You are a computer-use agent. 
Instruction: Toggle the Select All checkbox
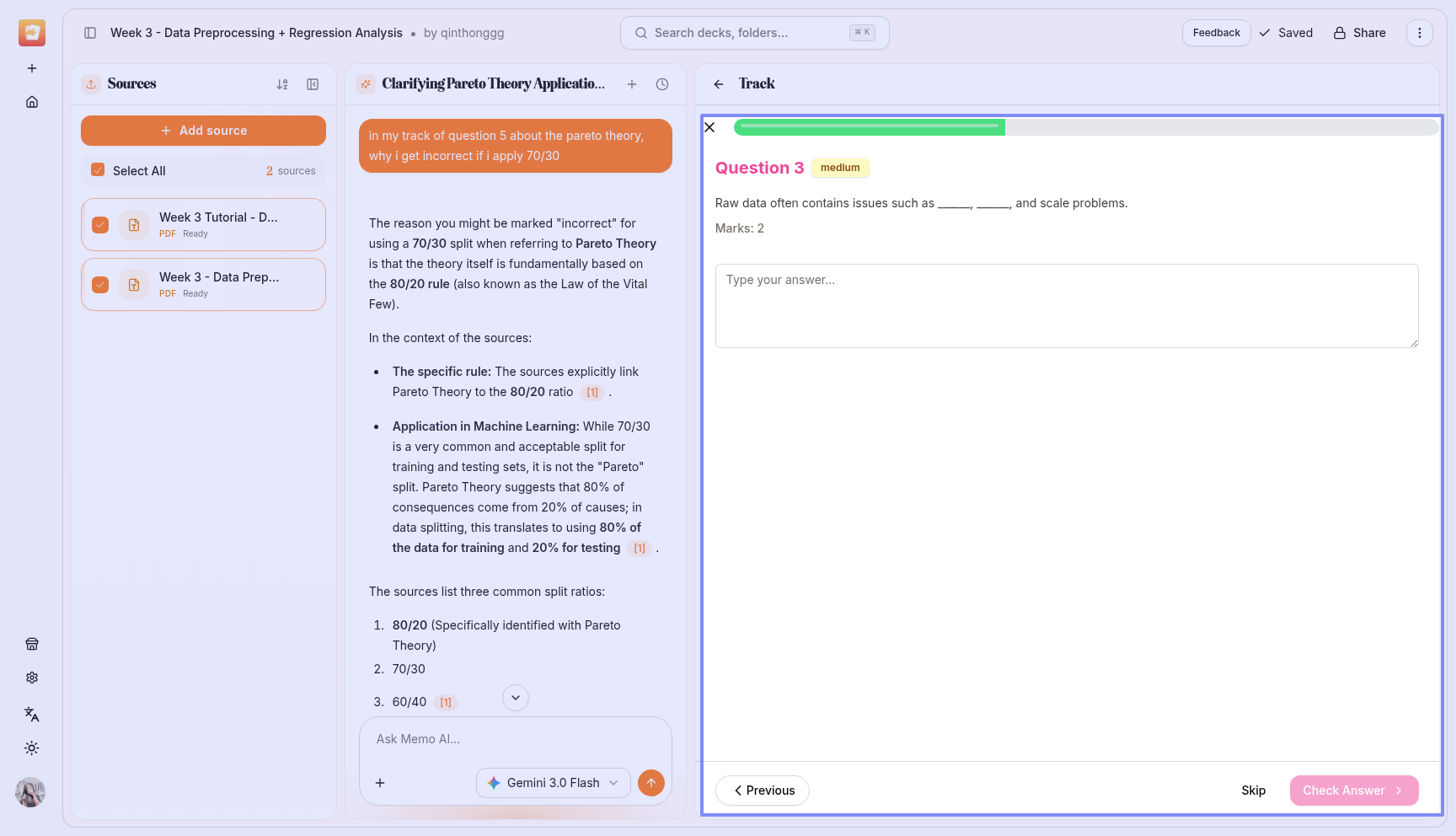[x=98, y=170]
